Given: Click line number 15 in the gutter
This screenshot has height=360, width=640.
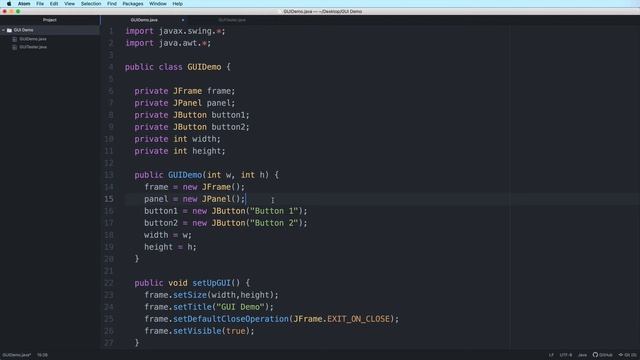Looking at the screenshot, I should pyautogui.click(x=109, y=199).
